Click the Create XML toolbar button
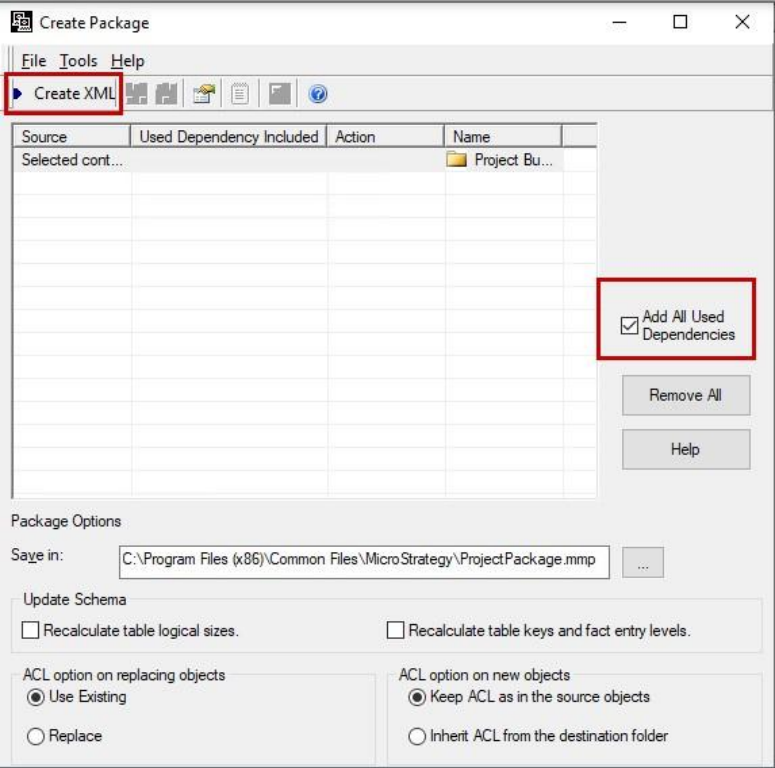Viewport: 775px width, 768px height. (66, 94)
